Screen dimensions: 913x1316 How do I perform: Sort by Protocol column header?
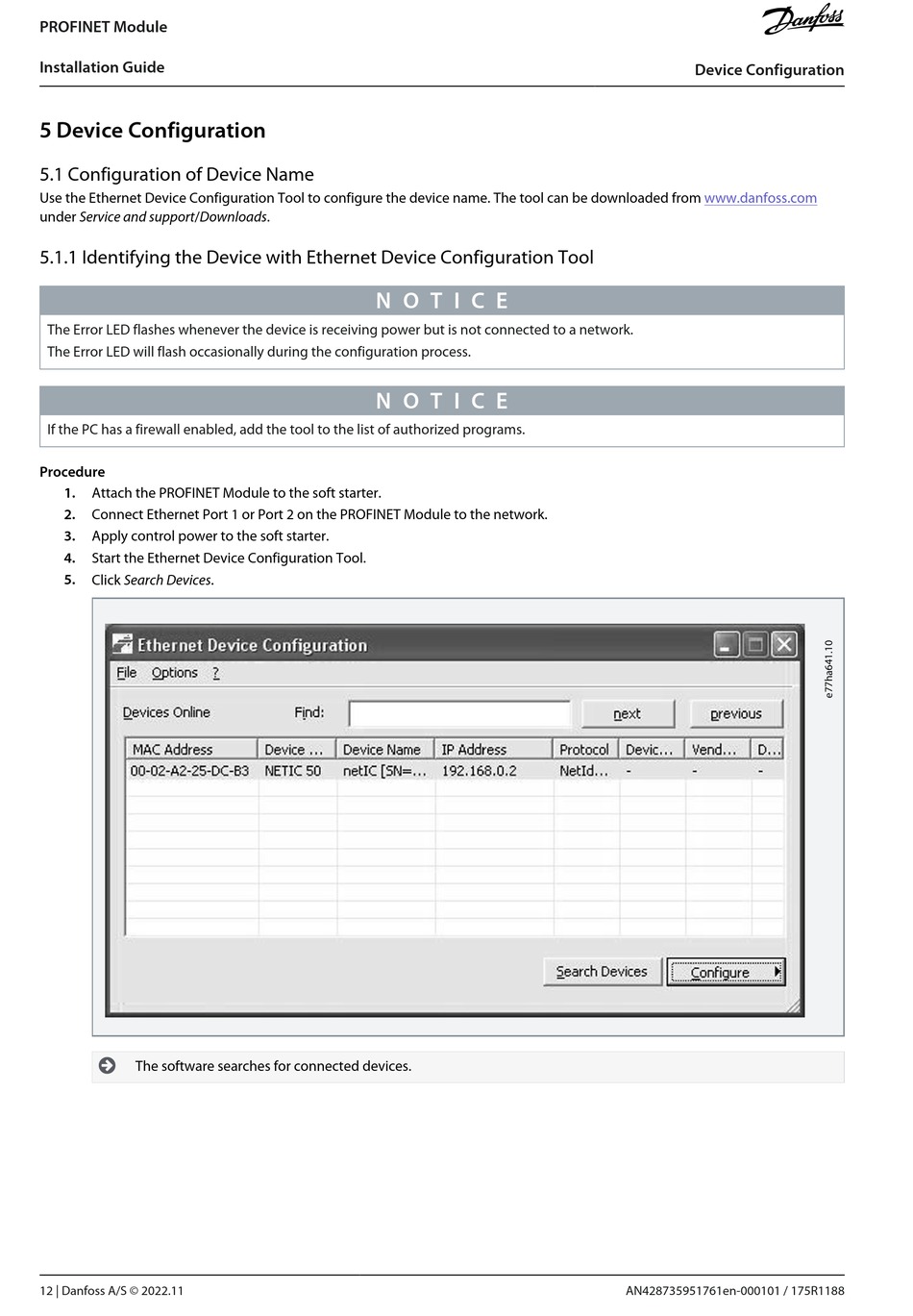[x=585, y=749]
